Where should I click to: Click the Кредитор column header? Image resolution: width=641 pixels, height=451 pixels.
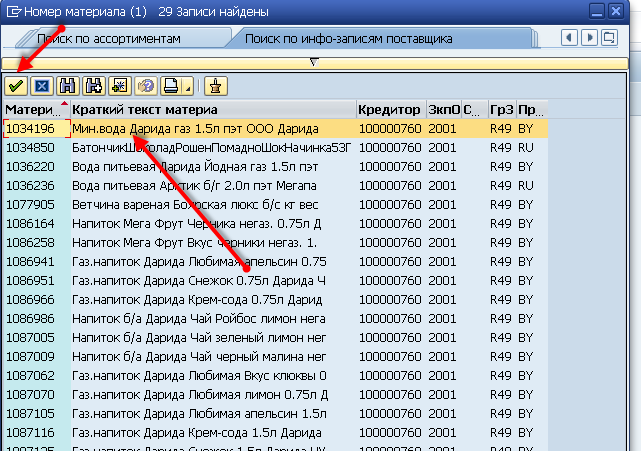(389, 110)
